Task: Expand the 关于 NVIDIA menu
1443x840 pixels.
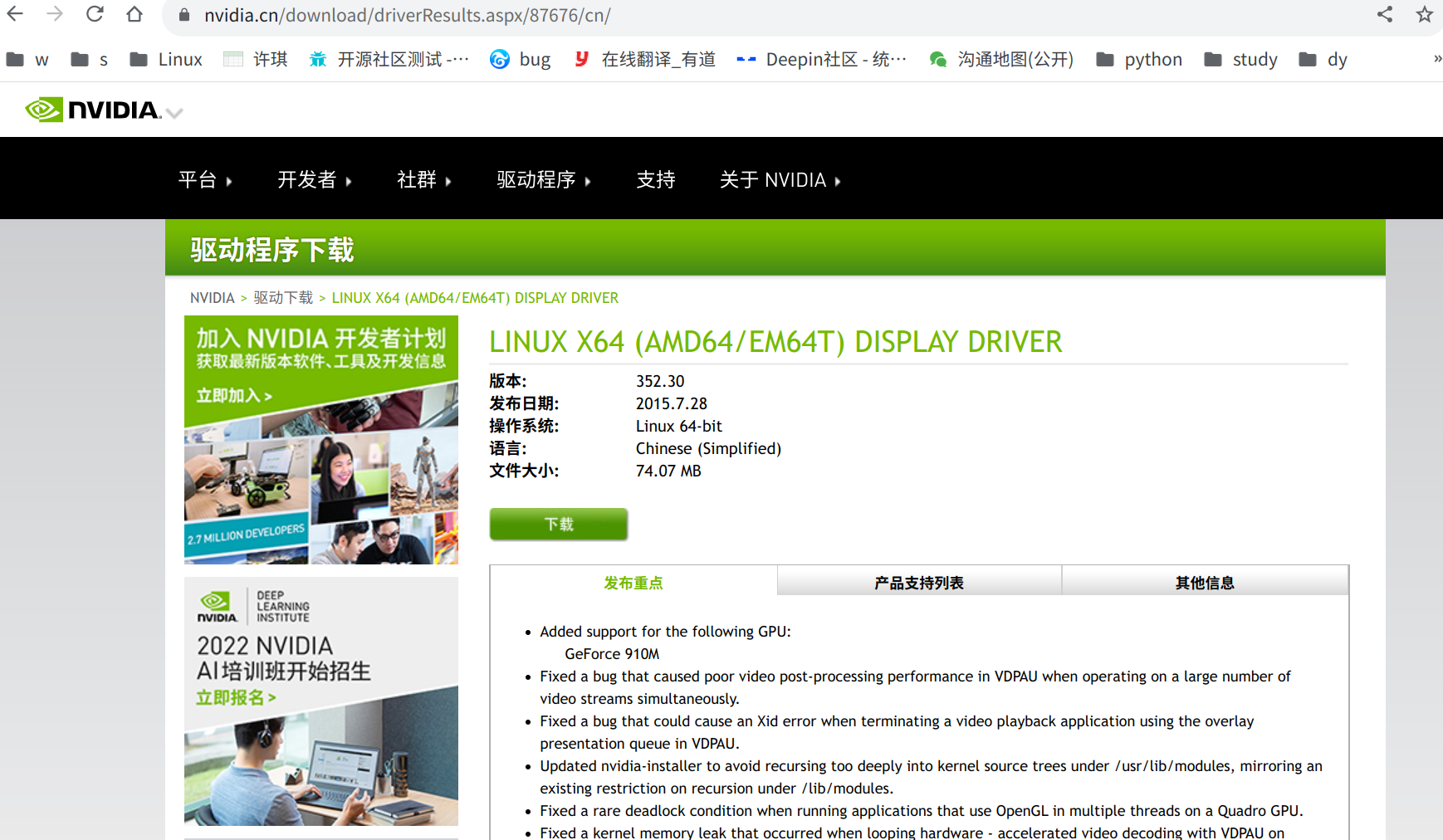Action: (780, 180)
